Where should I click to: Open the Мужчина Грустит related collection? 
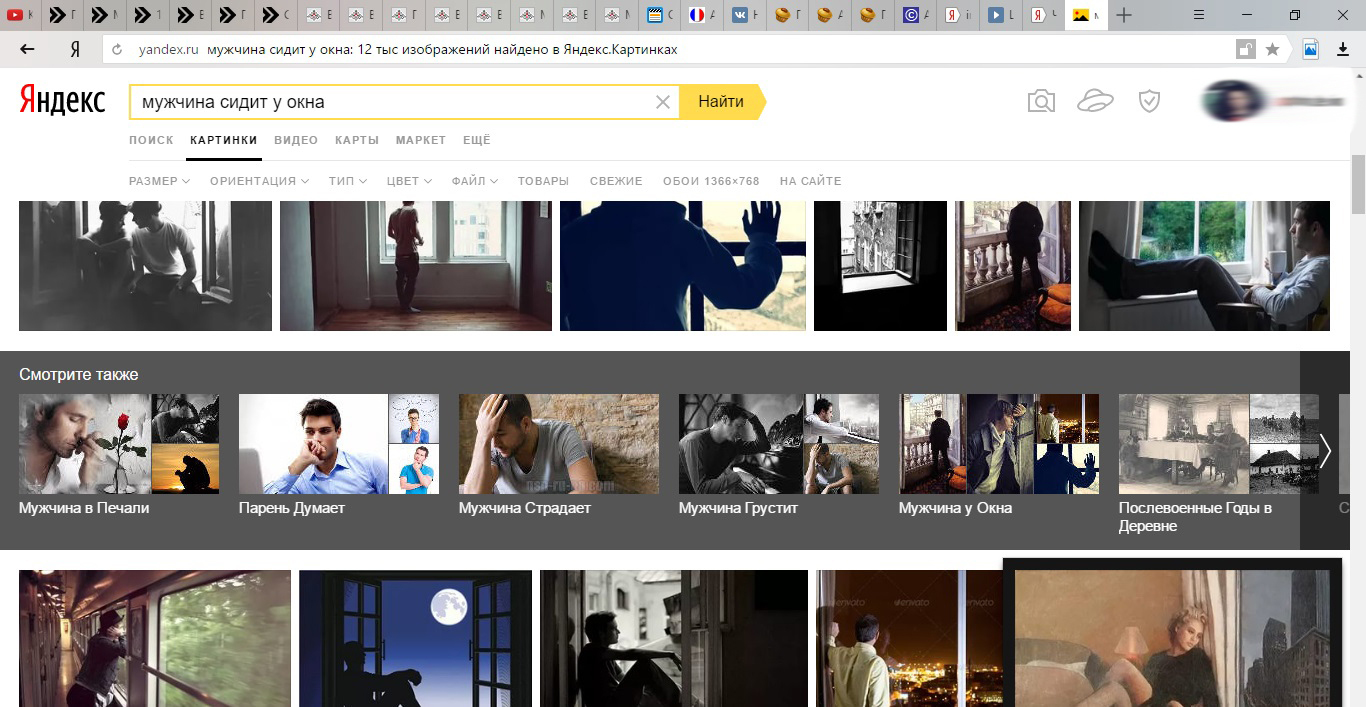[x=778, y=453]
